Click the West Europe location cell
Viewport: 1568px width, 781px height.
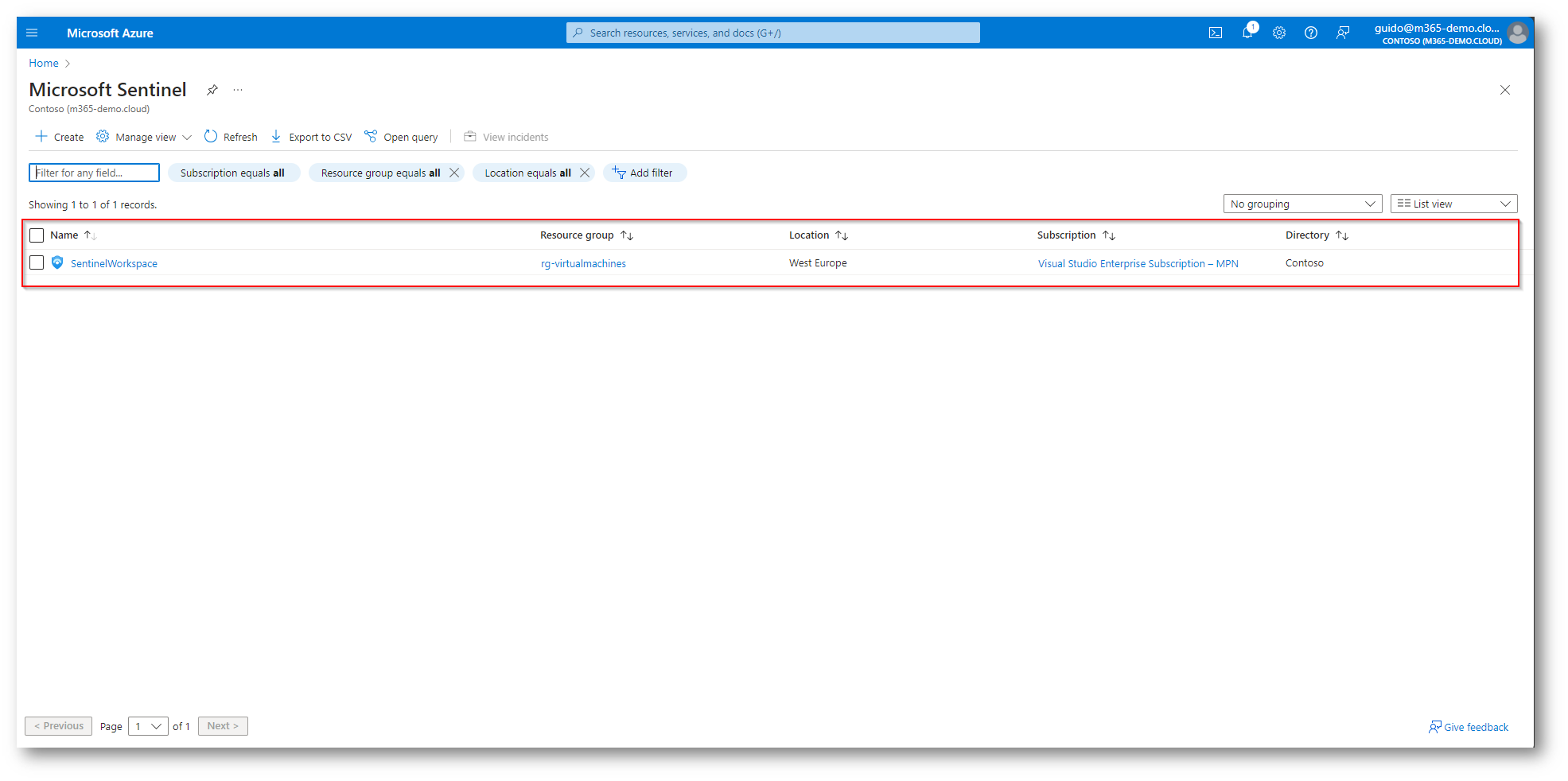click(x=818, y=263)
